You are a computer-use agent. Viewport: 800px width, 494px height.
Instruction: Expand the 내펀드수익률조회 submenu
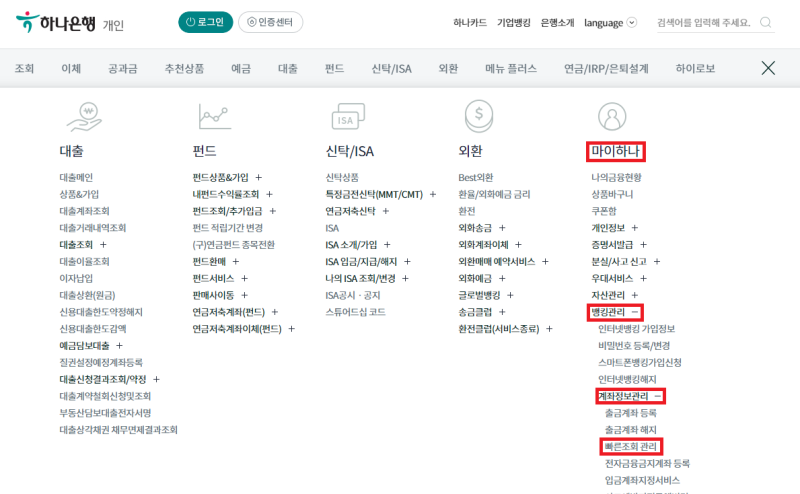[269, 194]
